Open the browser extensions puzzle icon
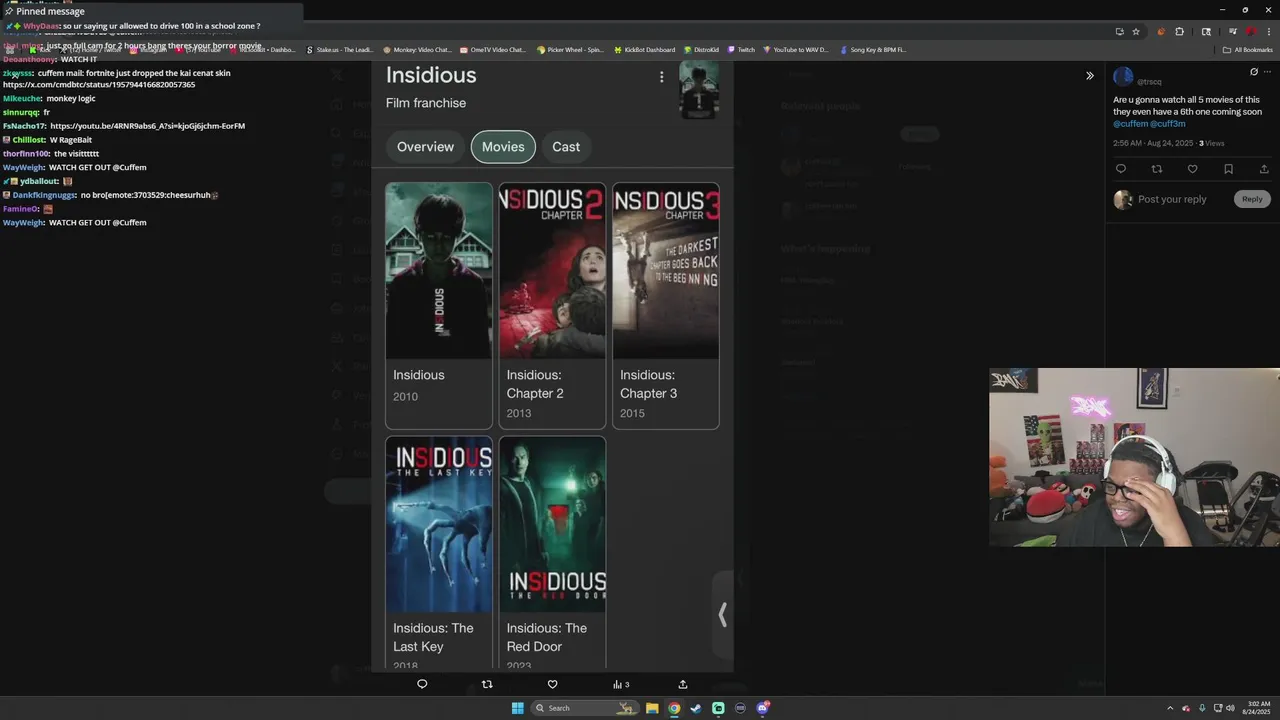 click(x=1179, y=31)
